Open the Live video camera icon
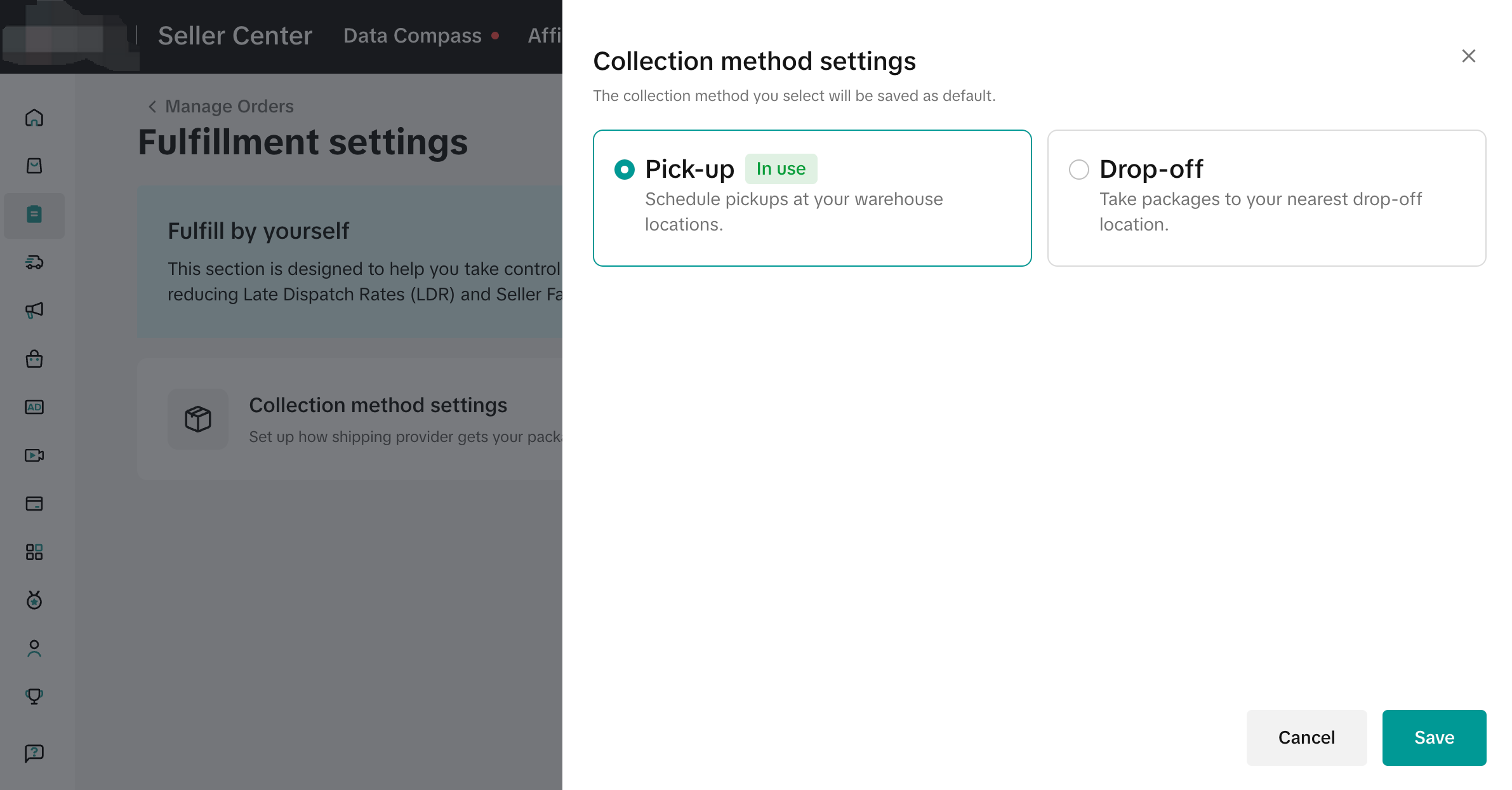This screenshot has height=790, width=1512. (x=34, y=455)
